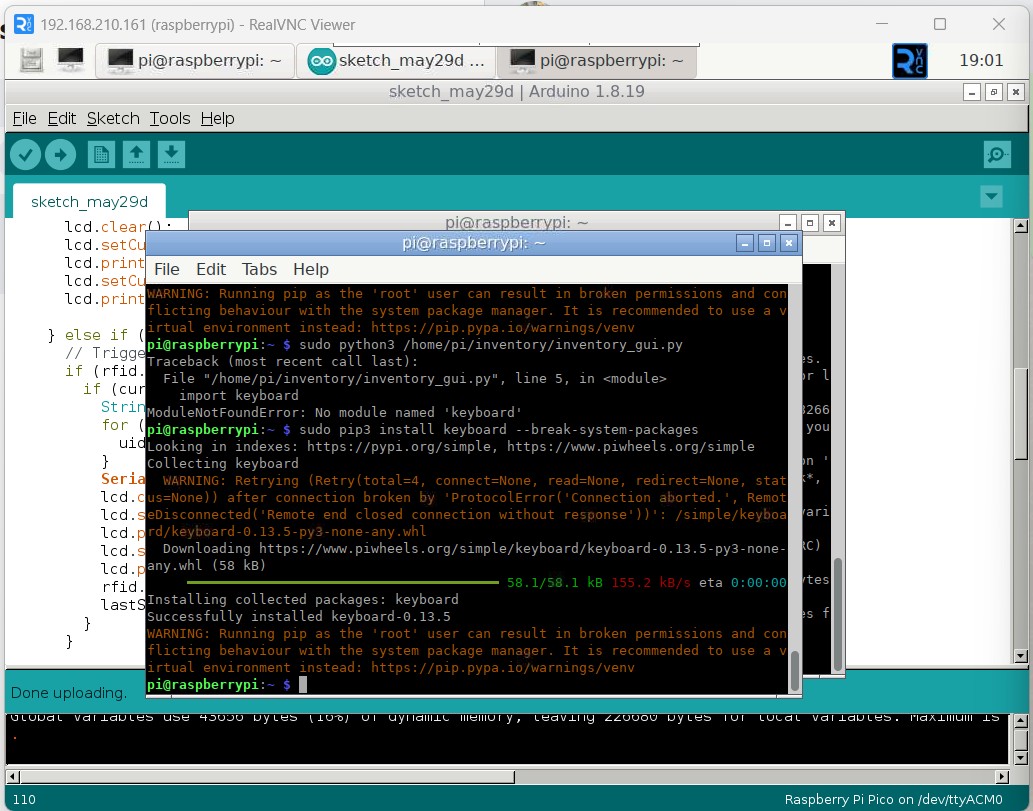
Task: Click background terminal's vertical scrollbar thumb
Action: [838, 614]
